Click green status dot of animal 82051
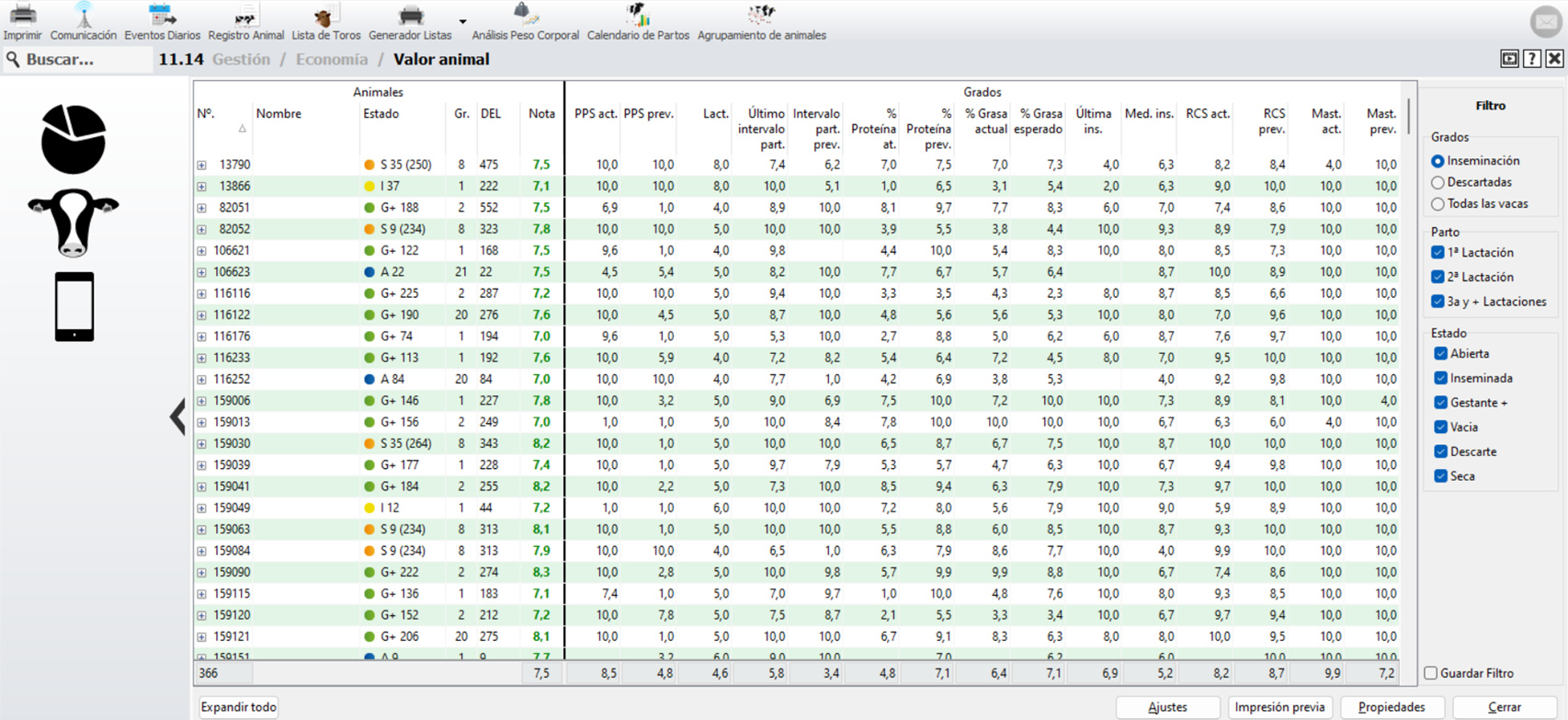The width and height of the screenshot is (1568, 720). pyautogui.click(x=369, y=208)
